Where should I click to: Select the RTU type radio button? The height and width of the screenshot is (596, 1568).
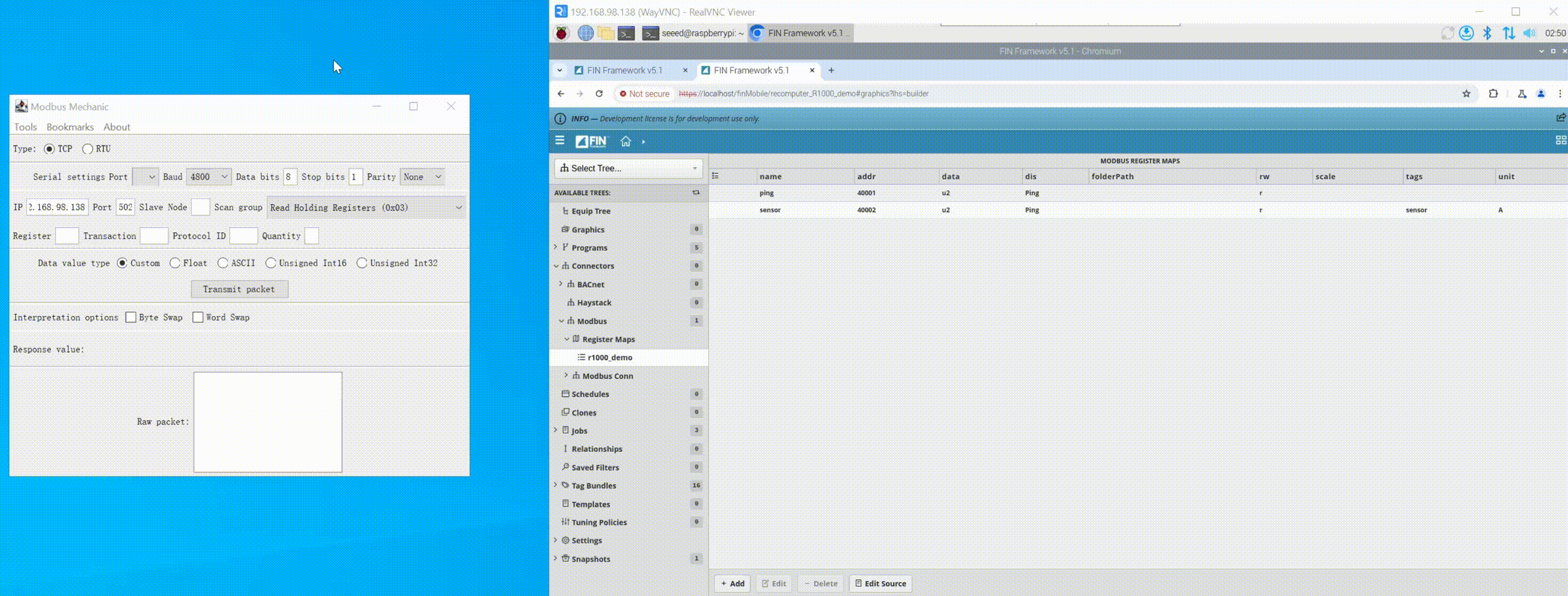point(88,149)
